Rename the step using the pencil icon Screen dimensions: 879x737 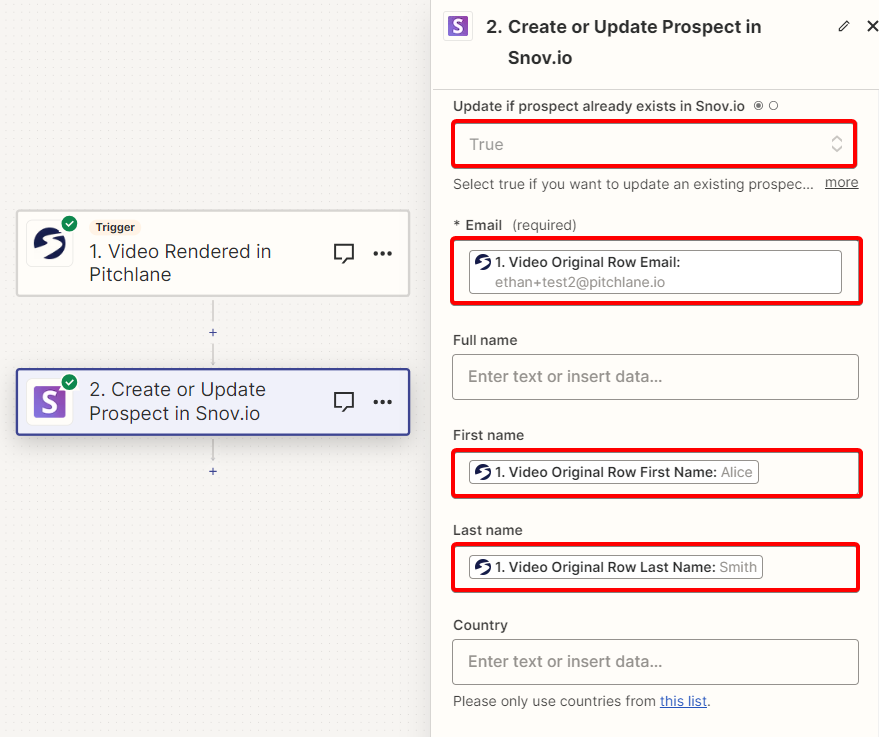[x=844, y=26]
